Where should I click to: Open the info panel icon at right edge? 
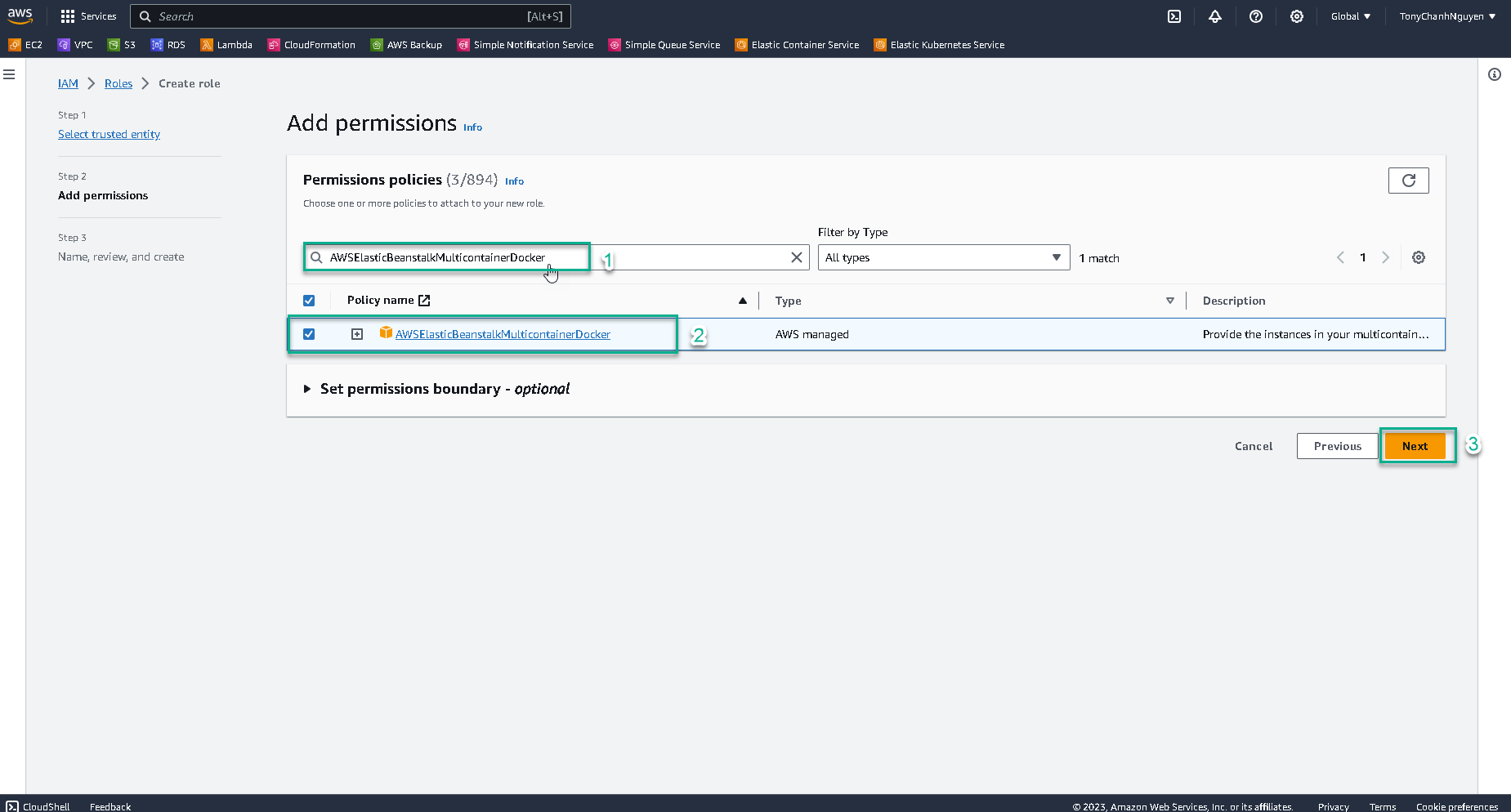click(x=1495, y=74)
